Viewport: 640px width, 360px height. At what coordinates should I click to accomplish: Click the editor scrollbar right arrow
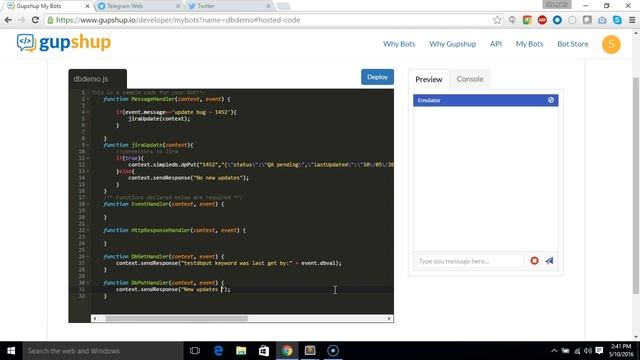point(389,318)
